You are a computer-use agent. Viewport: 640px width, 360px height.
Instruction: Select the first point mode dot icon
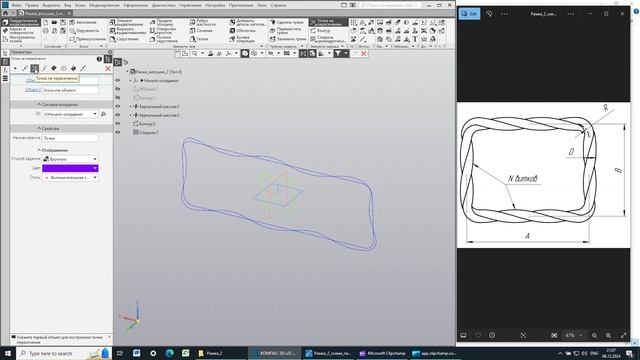click(16, 69)
